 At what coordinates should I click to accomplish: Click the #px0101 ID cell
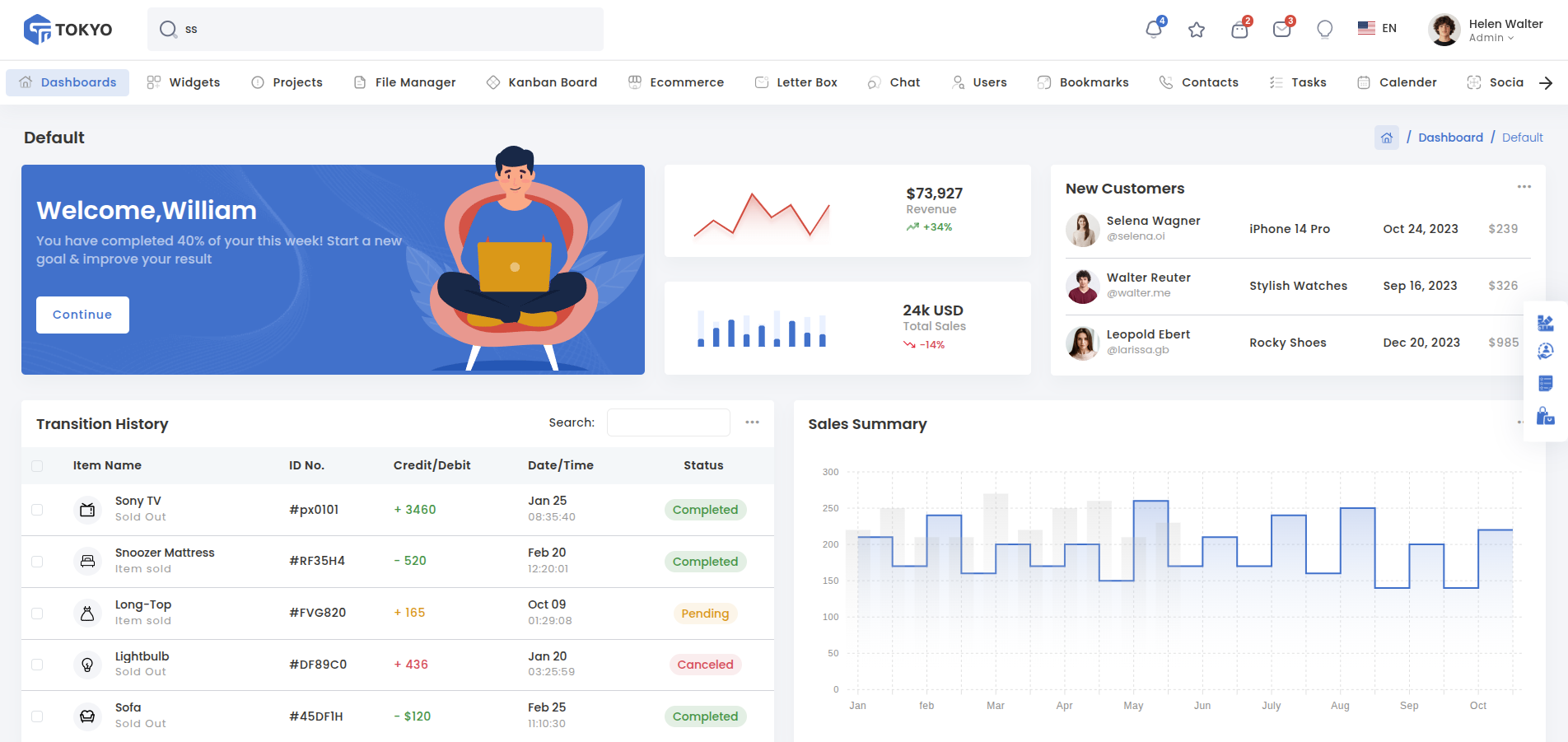coord(314,510)
